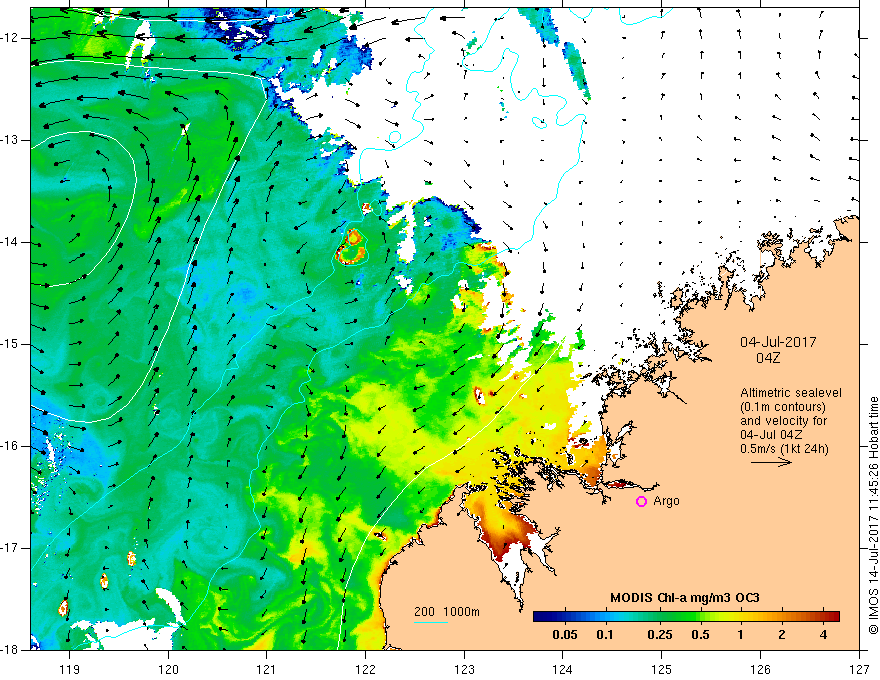The height and width of the screenshot is (680, 880).
Task: Click the '122' longitude axis label
Action: tap(365, 669)
